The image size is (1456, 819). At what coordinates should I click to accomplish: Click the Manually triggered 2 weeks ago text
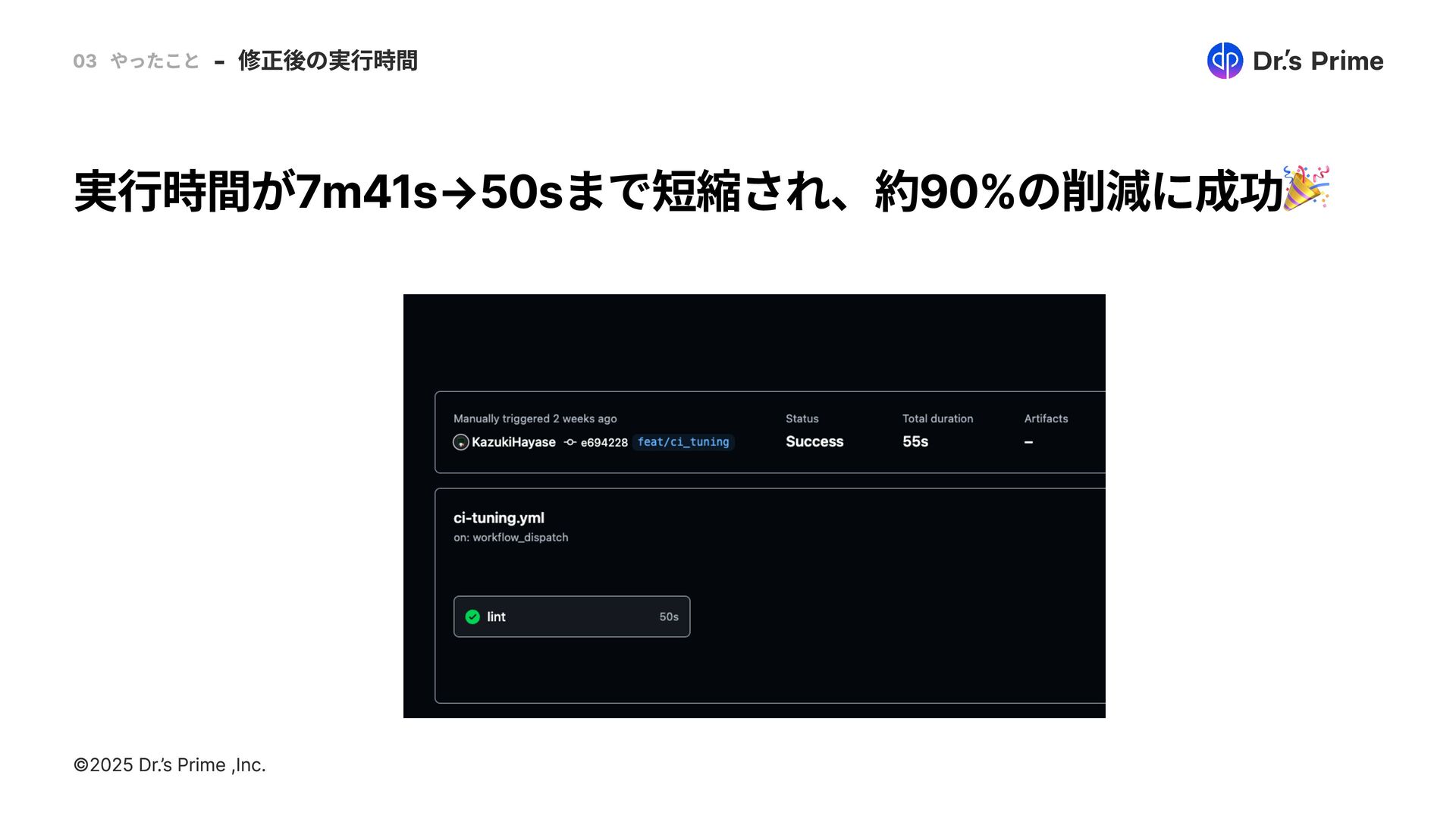[x=535, y=419]
